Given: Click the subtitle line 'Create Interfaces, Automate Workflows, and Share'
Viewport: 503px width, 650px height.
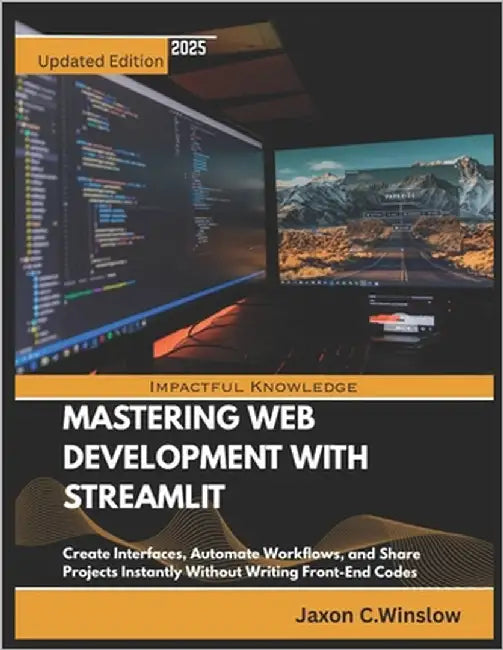Looking at the screenshot, I should tap(241, 554).
